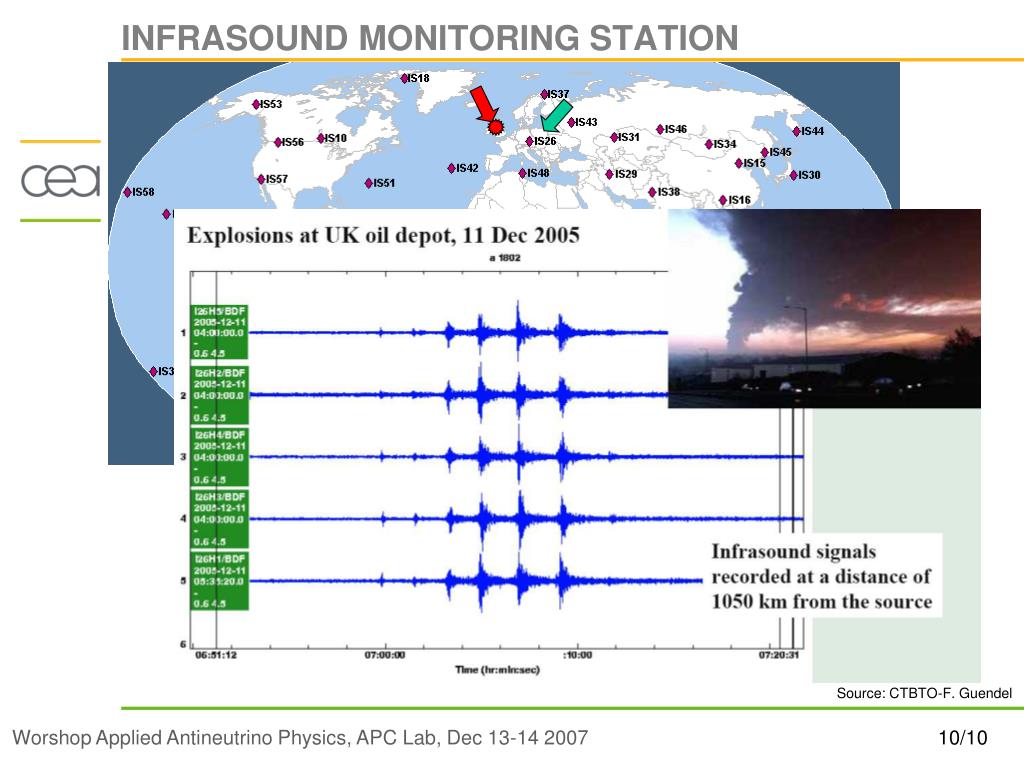This screenshot has width=1024, height=768.
Task: Click the IS29 station marker
Action: [610, 174]
